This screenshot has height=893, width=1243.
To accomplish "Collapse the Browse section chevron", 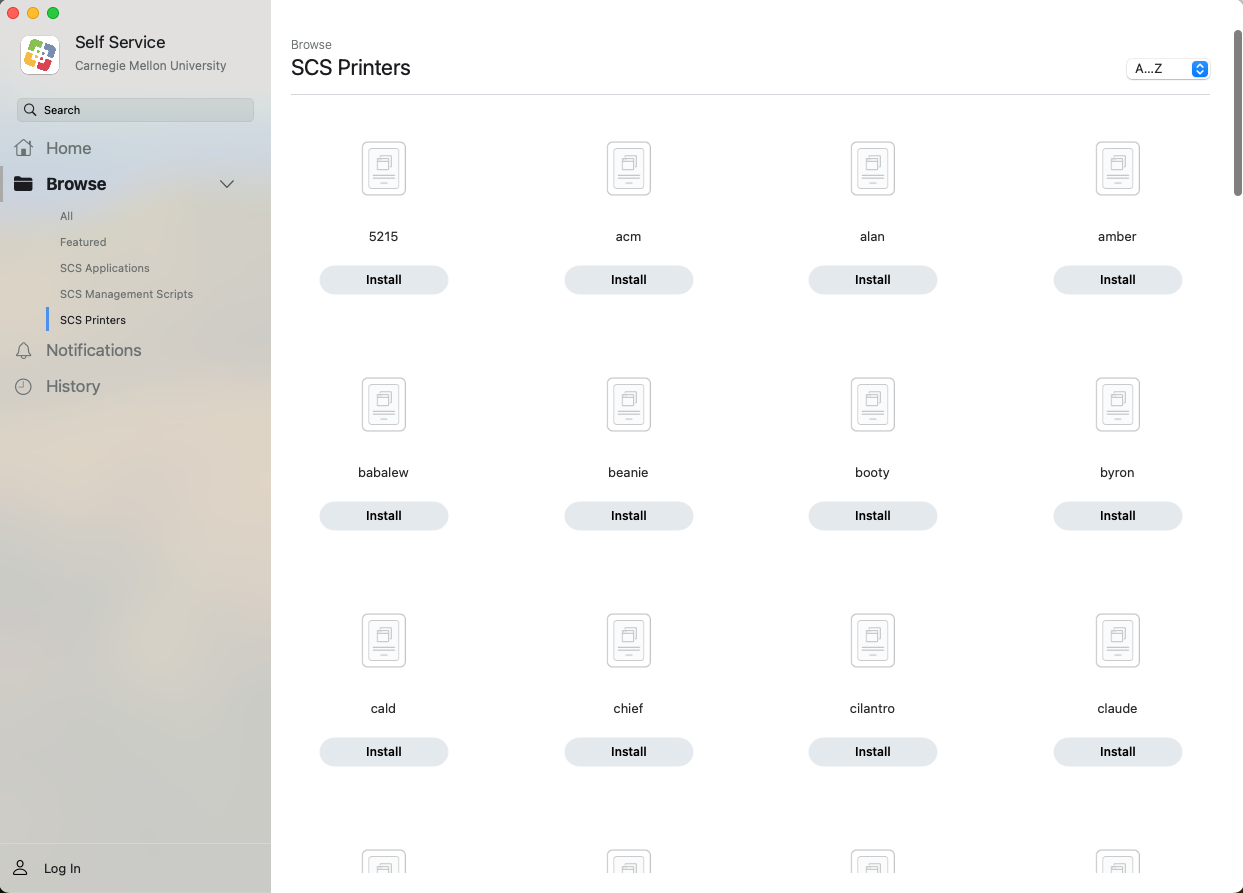I will [x=227, y=184].
